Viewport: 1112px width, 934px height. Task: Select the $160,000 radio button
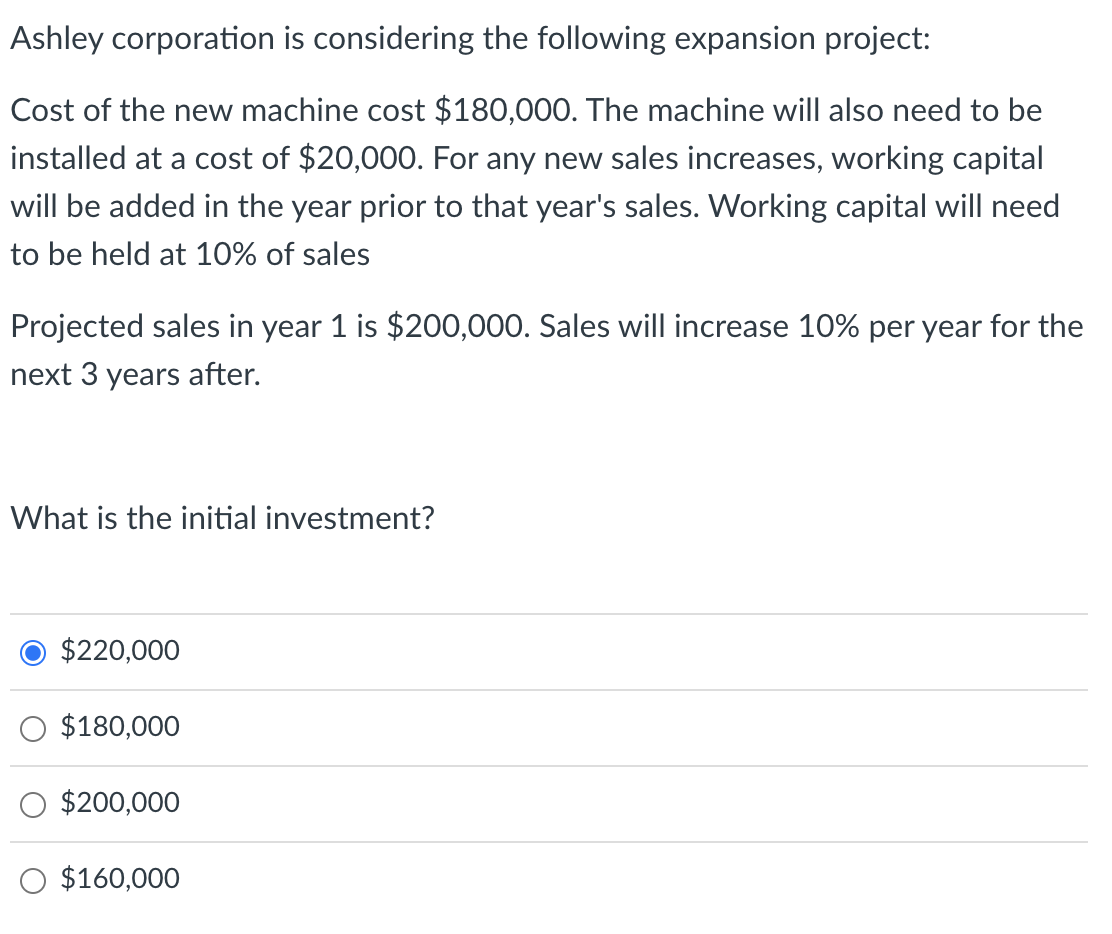[x=32, y=880]
